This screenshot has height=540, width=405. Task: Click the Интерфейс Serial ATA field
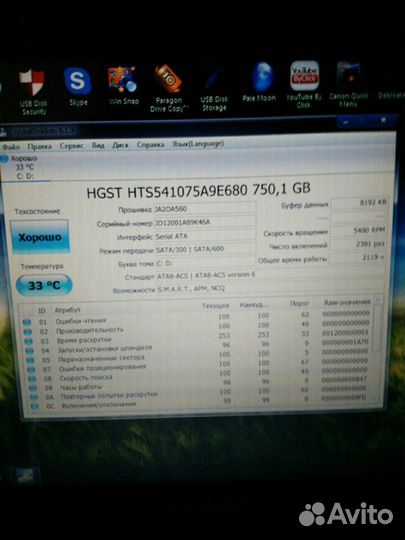[x=205, y=236]
